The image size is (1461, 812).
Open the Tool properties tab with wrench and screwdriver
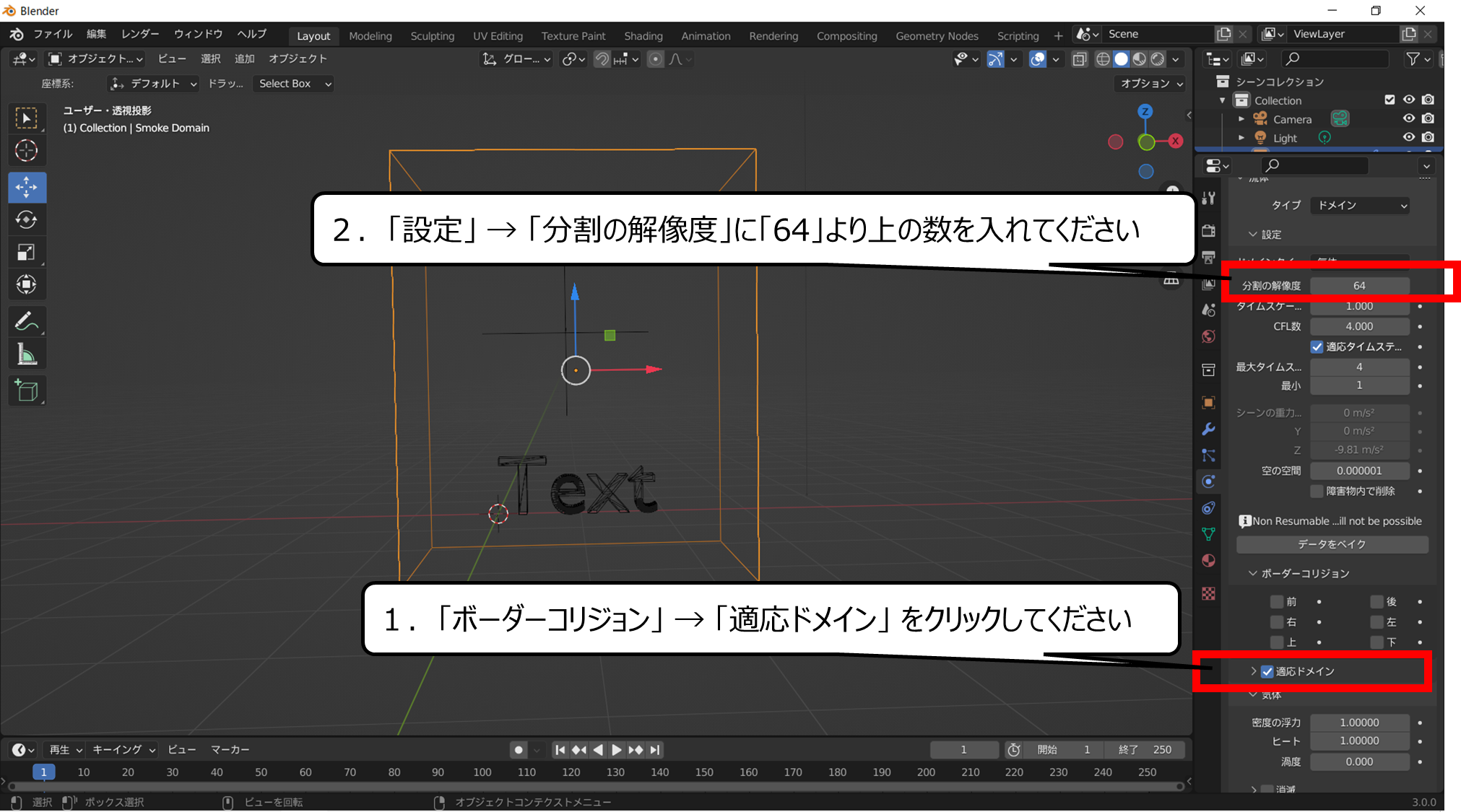(1208, 198)
